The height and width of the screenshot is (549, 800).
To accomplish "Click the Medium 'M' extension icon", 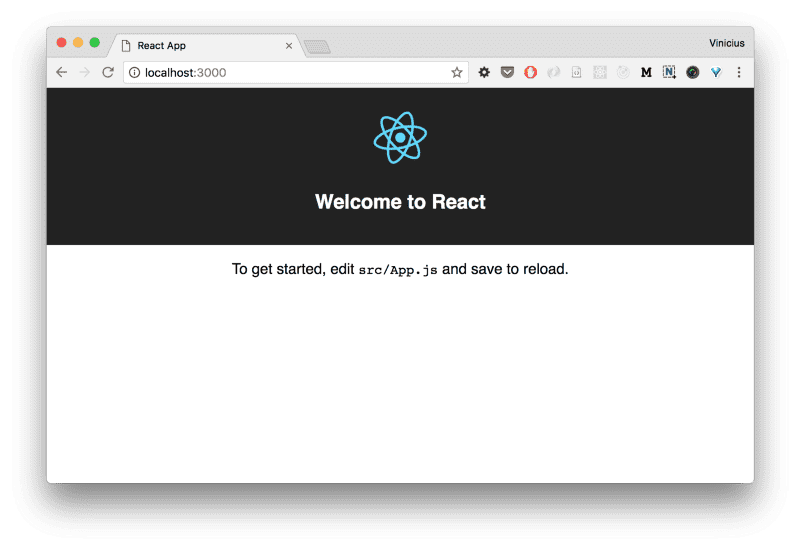I will pos(646,72).
